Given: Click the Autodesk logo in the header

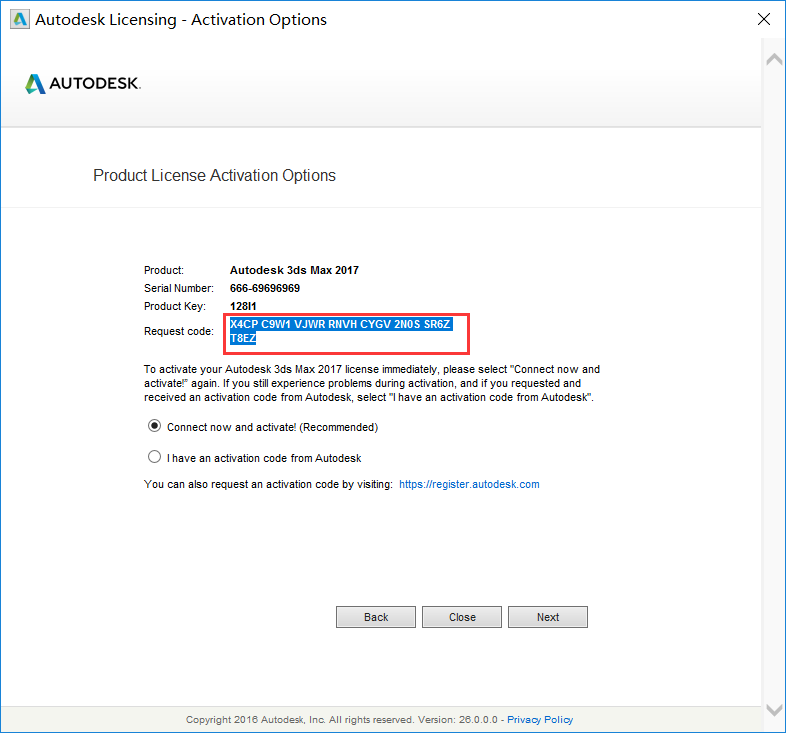Looking at the screenshot, I should pos(83,84).
